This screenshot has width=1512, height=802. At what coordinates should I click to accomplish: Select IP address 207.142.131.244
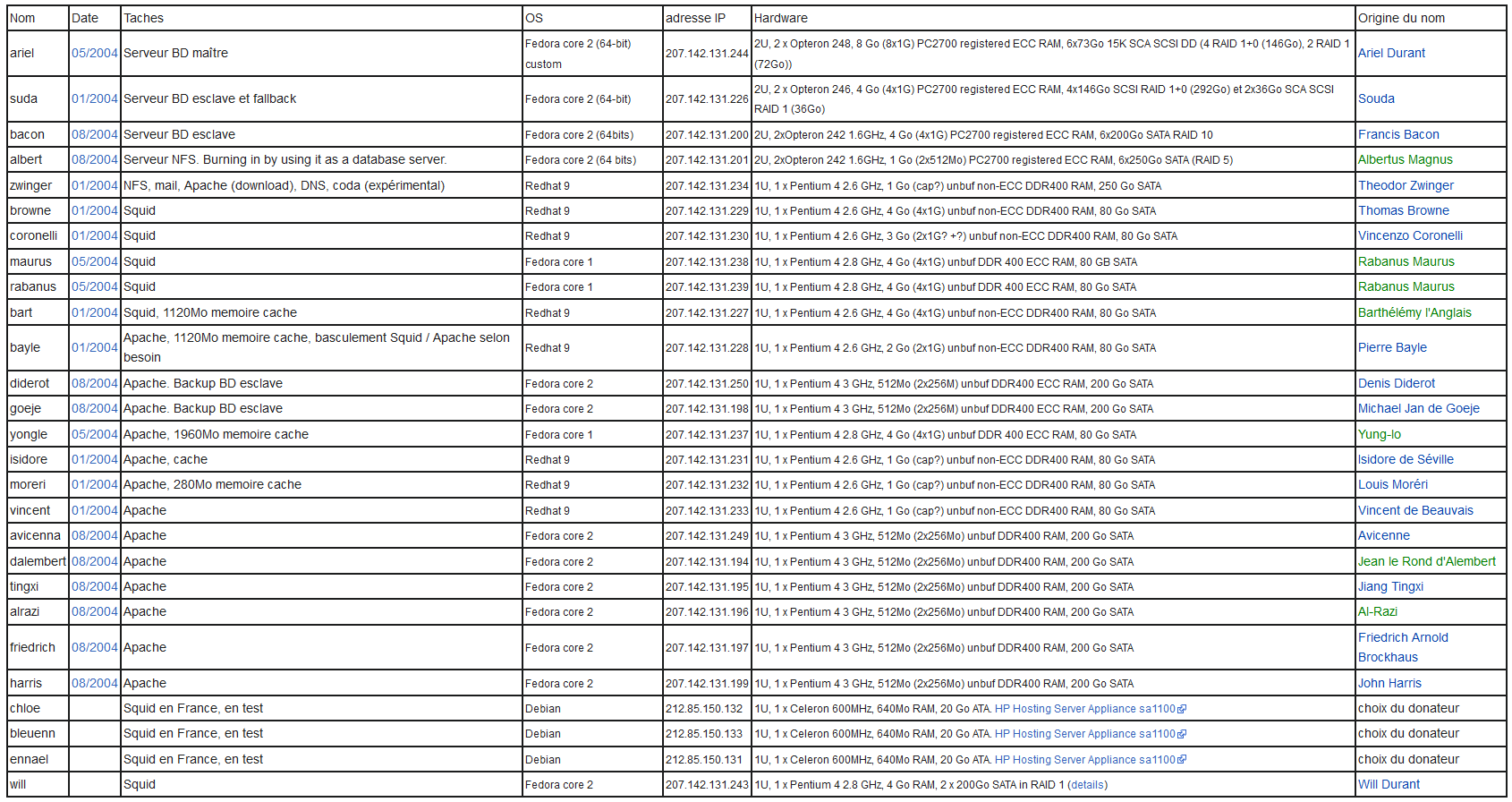tap(707, 54)
